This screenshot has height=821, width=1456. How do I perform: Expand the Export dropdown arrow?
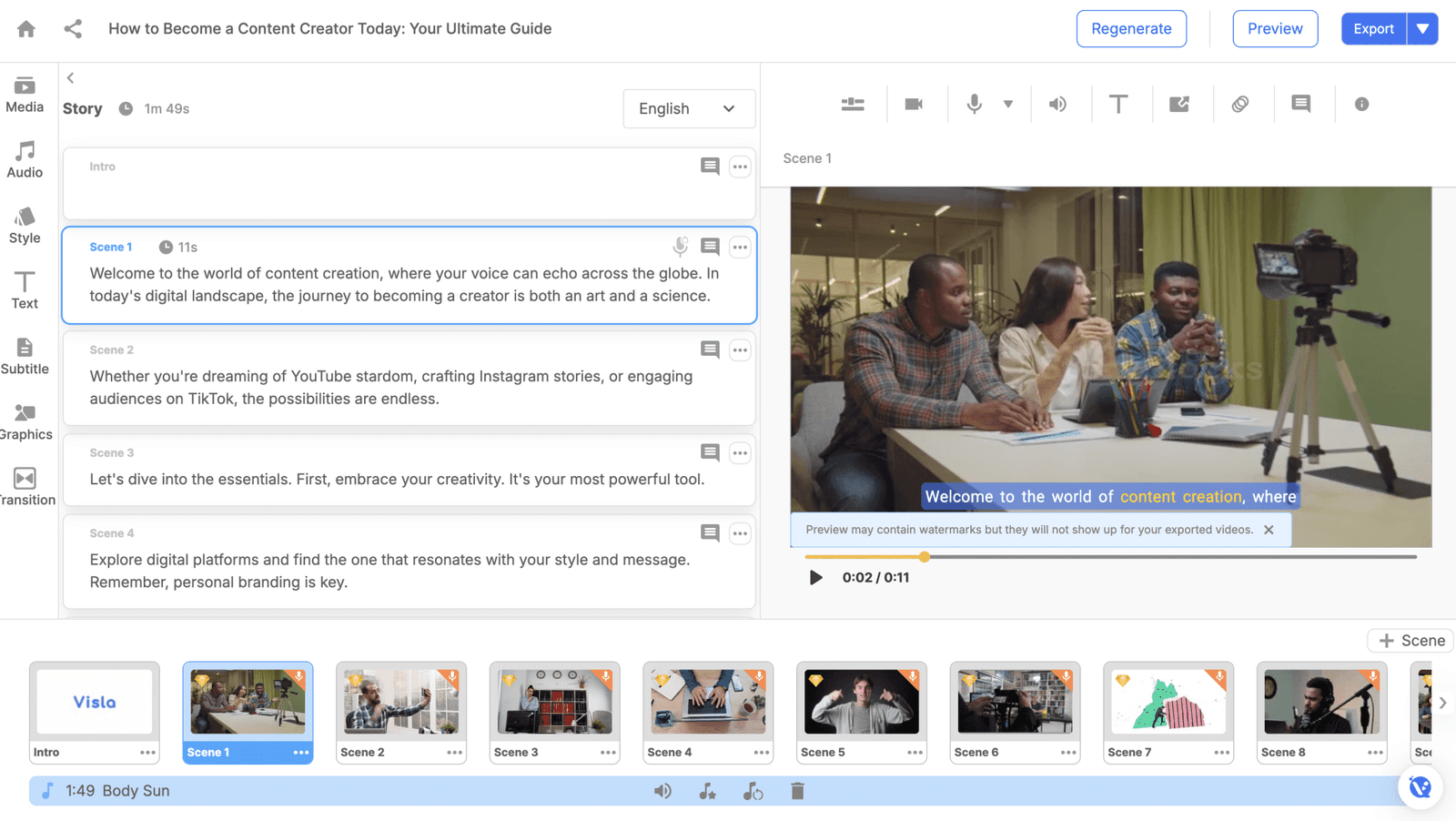tap(1422, 29)
